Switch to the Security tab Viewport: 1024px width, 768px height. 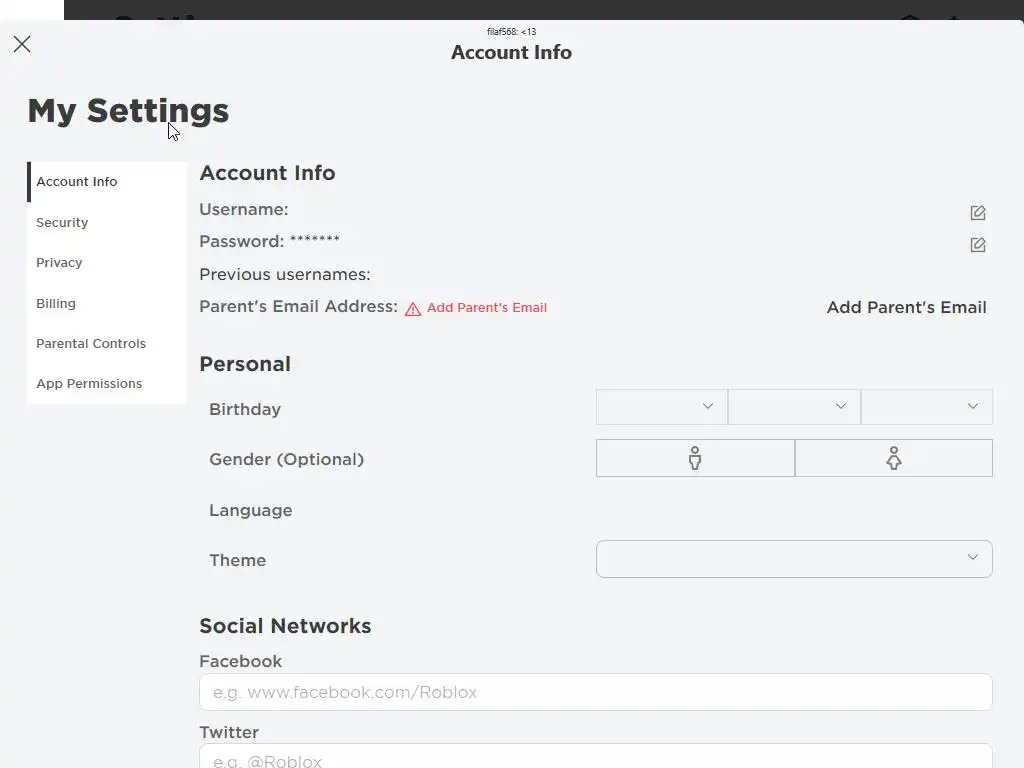[62, 223]
